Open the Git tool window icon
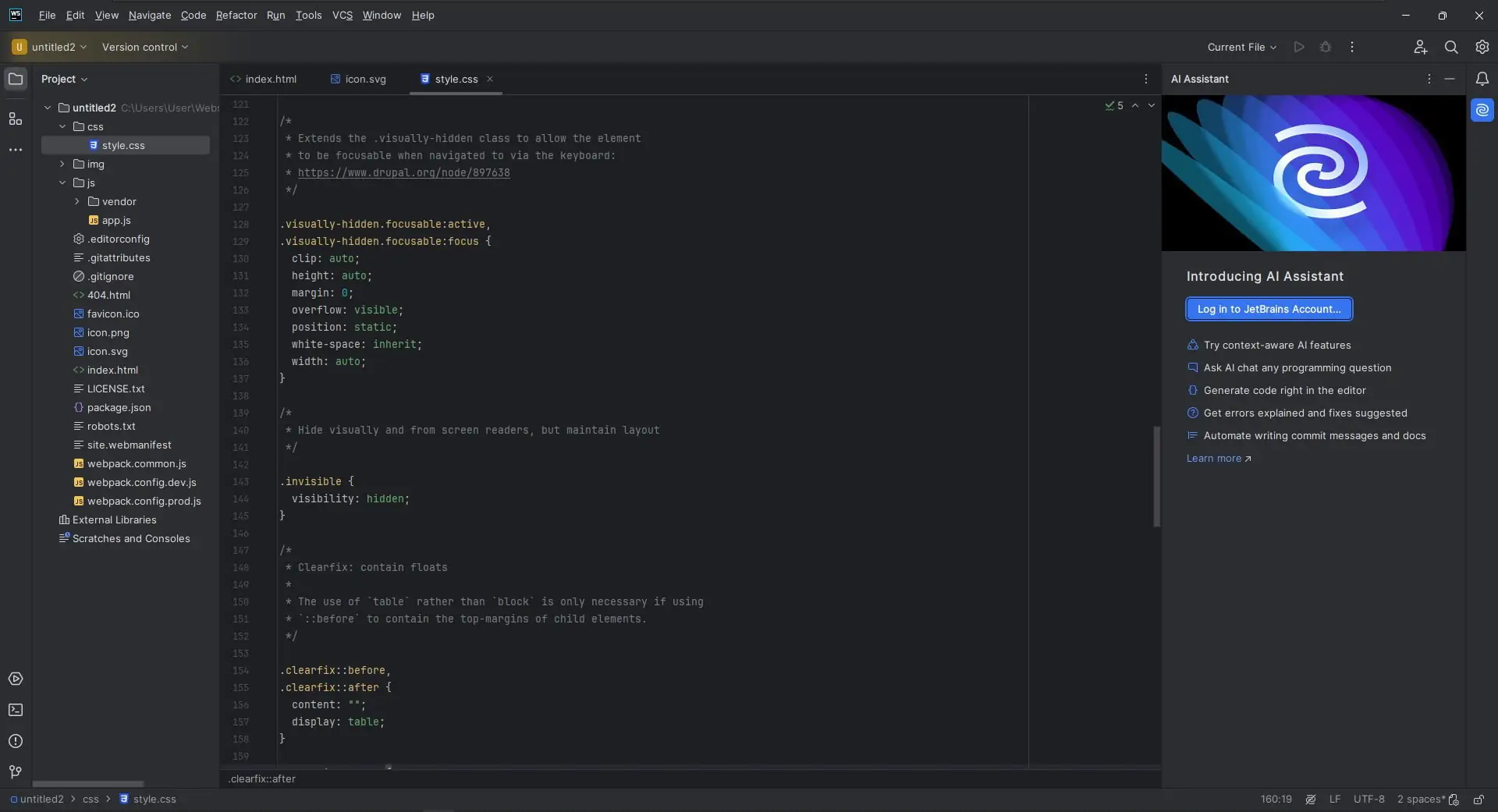 (x=15, y=772)
